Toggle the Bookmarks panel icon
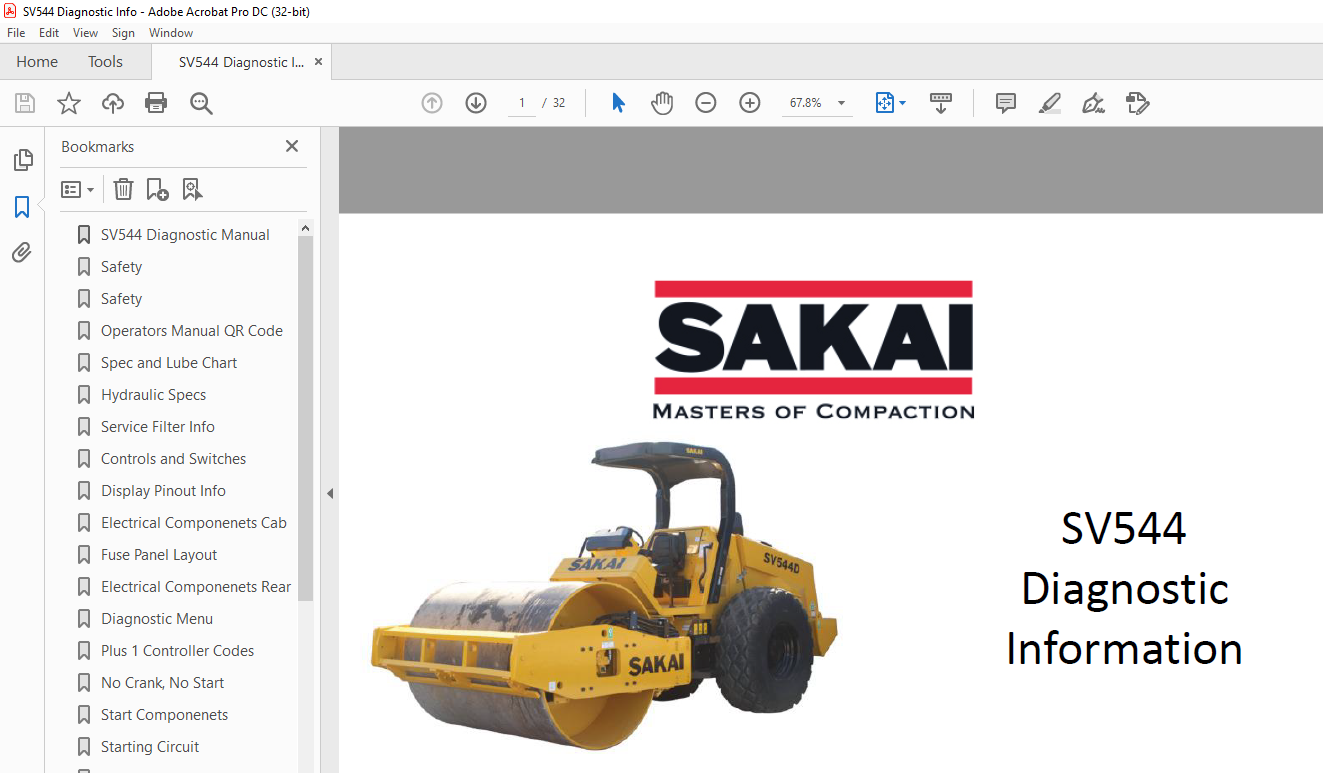This screenshot has height=773, width=1323. 22,207
